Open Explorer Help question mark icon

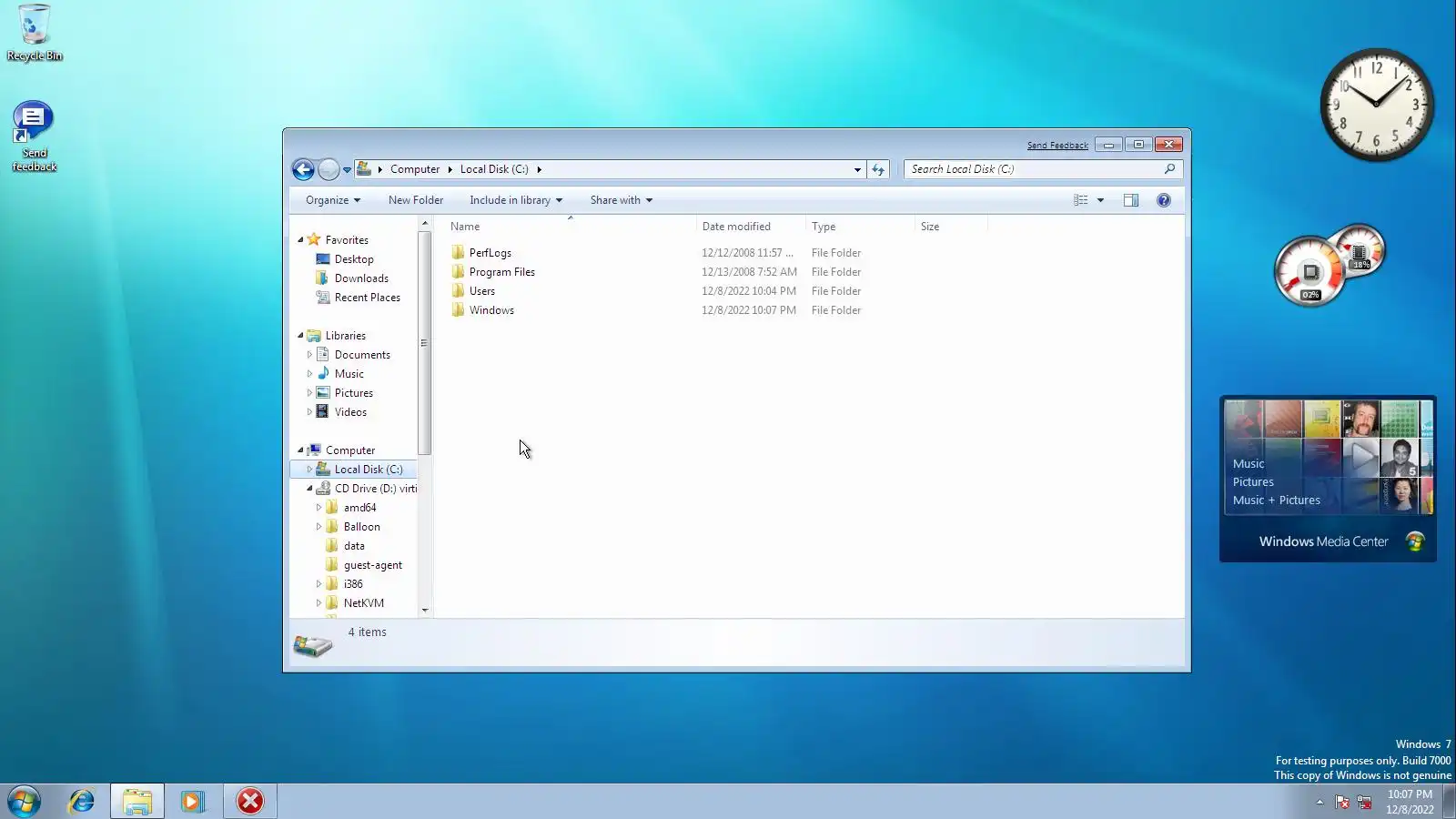(1164, 200)
